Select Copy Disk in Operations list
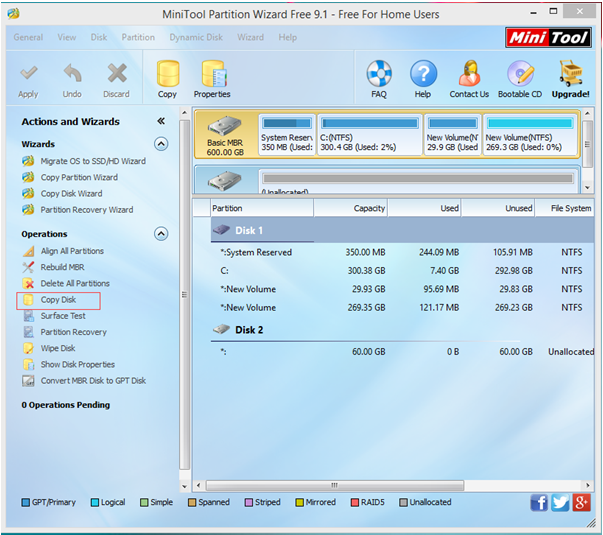The image size is (603, 535). (x=58, y=300)
